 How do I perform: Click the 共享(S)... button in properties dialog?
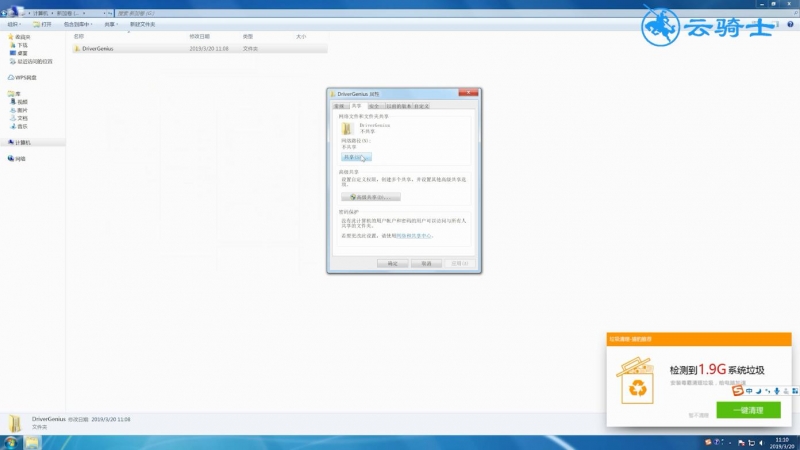coord(356,157)
